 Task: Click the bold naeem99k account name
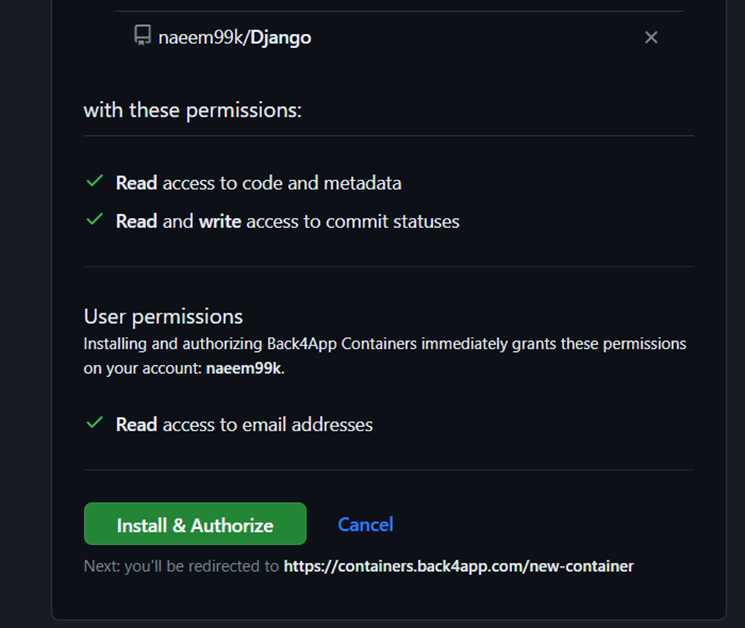point(246,368)
